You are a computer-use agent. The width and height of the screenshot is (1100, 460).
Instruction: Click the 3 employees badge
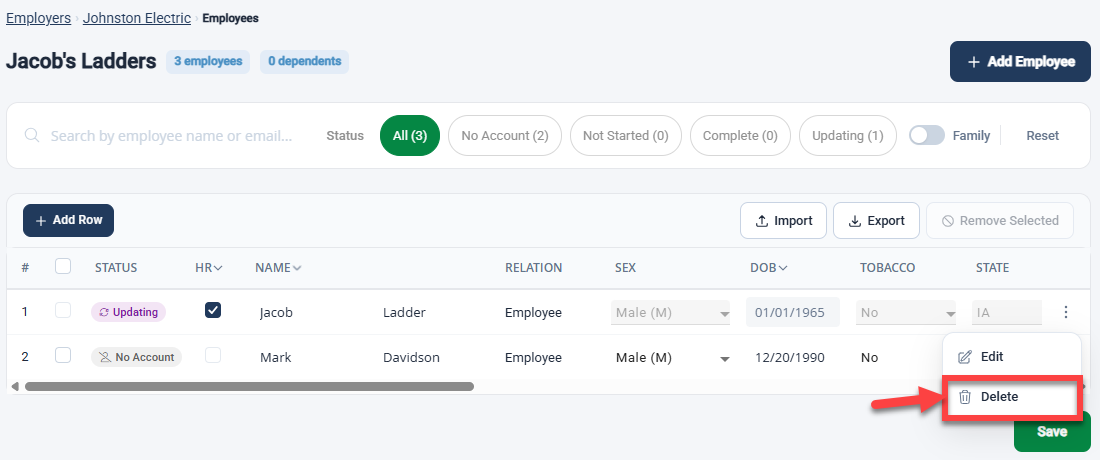[208, 61]
